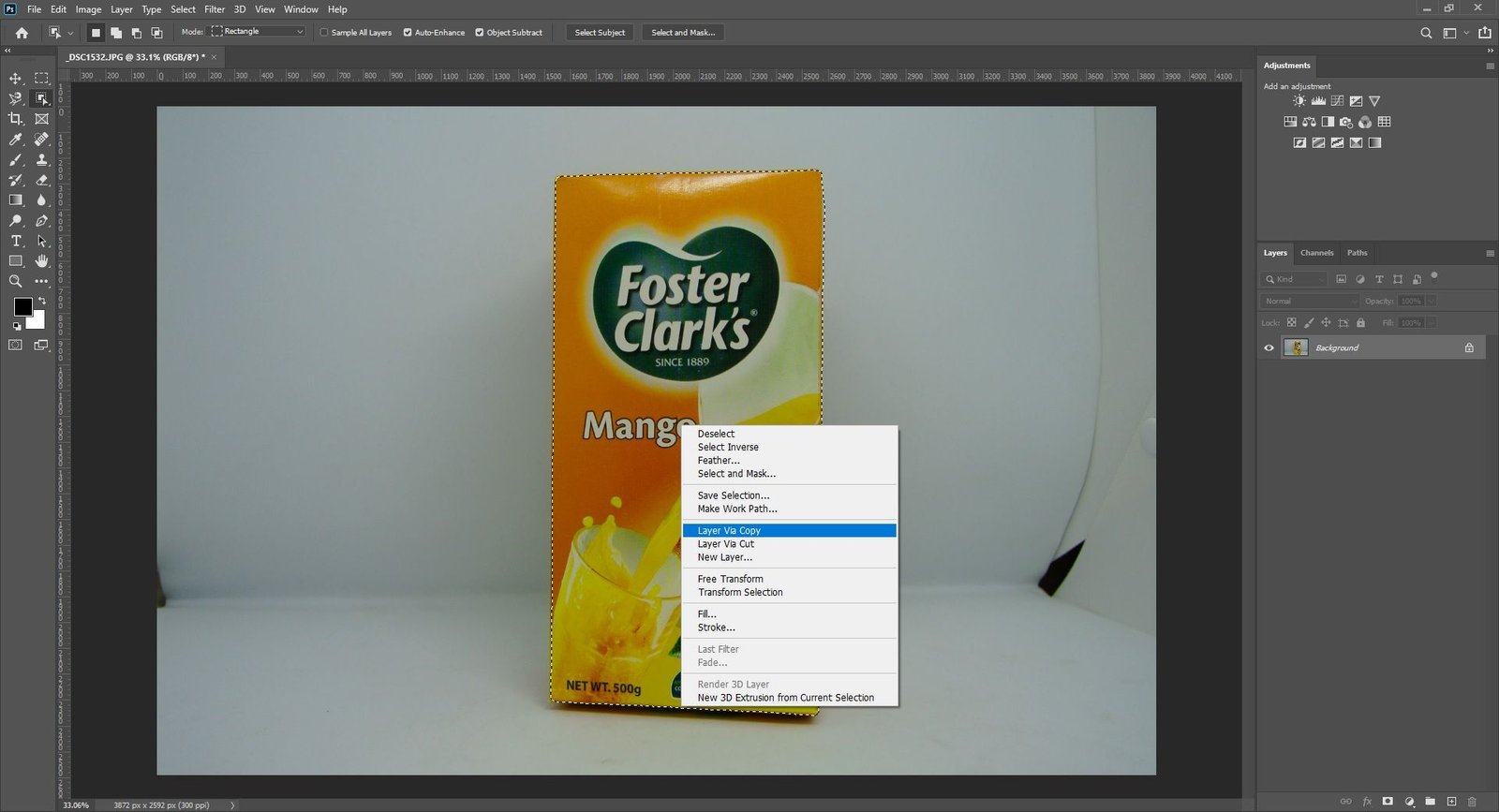Open the Adjustments panel flyout menu
Image resolution: width=1499 pixels, height=812 pixels.
coord(1490,66)
